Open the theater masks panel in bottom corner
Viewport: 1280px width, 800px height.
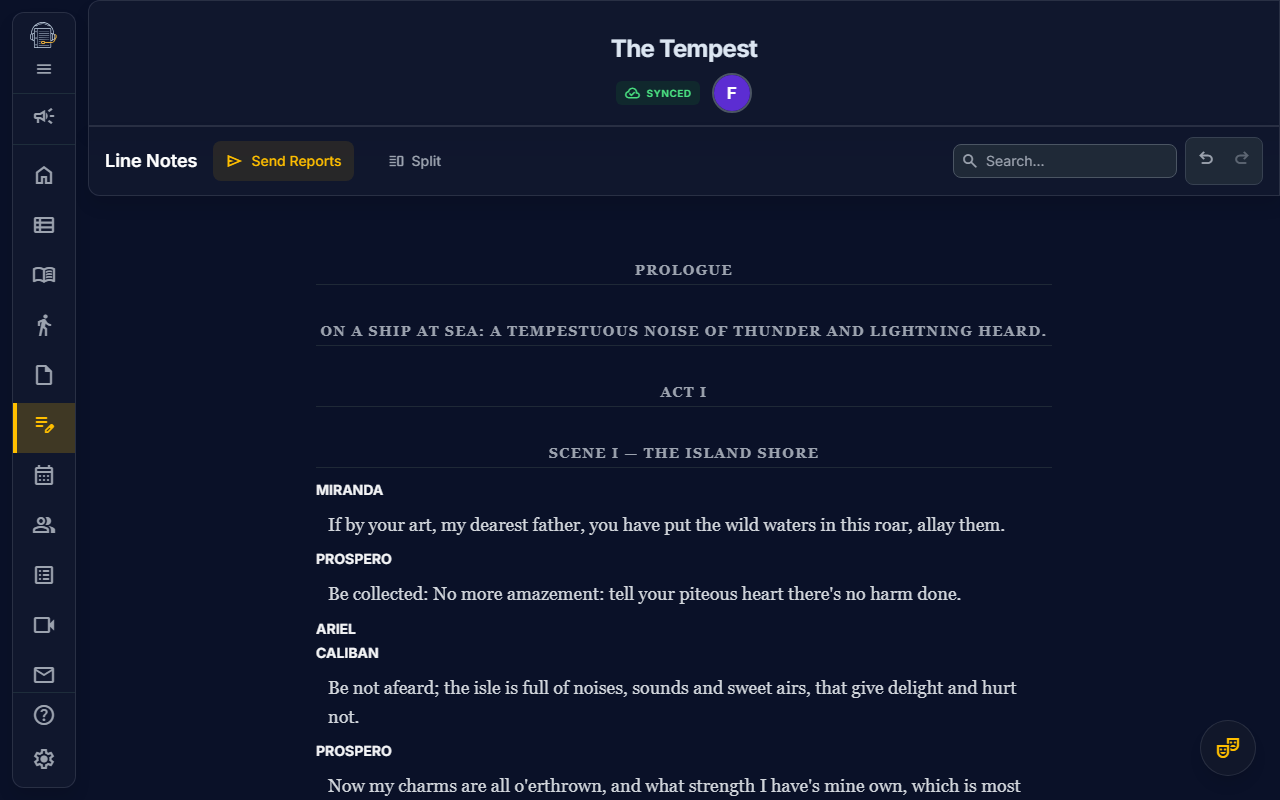pos(1228,748)
